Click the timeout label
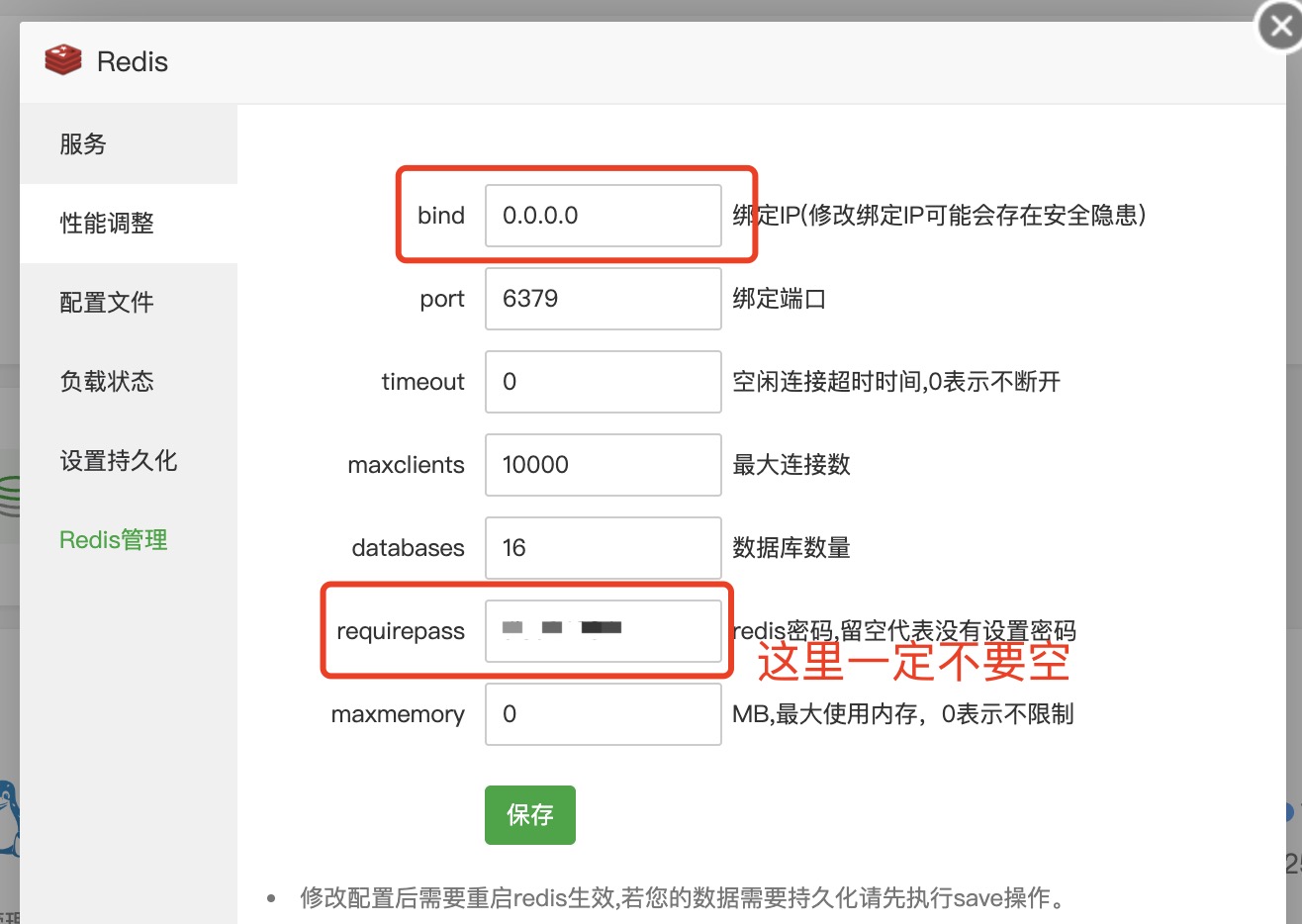 pos(423,382)
